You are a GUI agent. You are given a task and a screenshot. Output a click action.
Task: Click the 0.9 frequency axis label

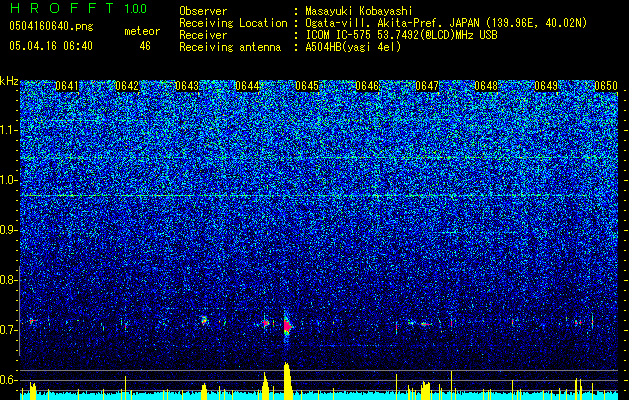coord(7,230)
